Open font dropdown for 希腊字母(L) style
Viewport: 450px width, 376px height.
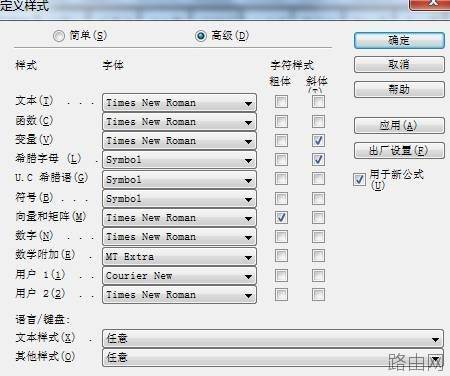[179, 160]
